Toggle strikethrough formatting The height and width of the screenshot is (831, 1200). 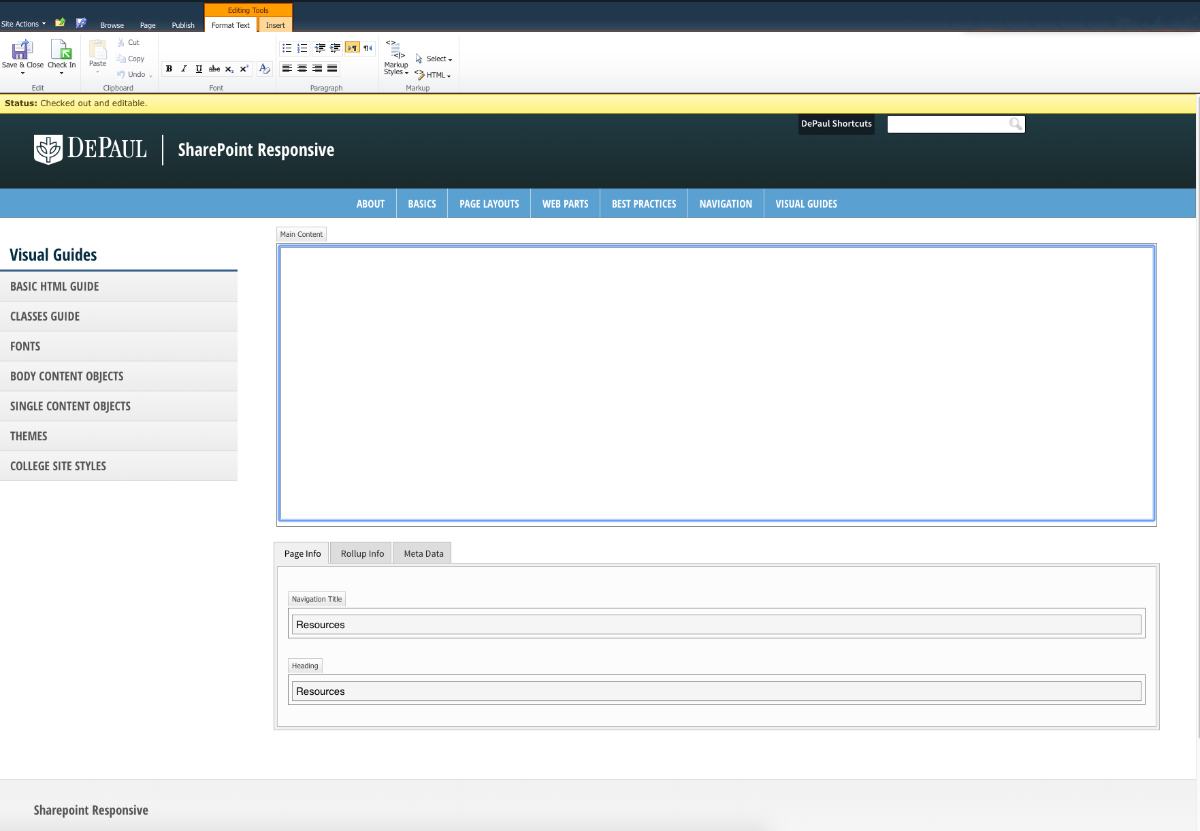point(214,69)
